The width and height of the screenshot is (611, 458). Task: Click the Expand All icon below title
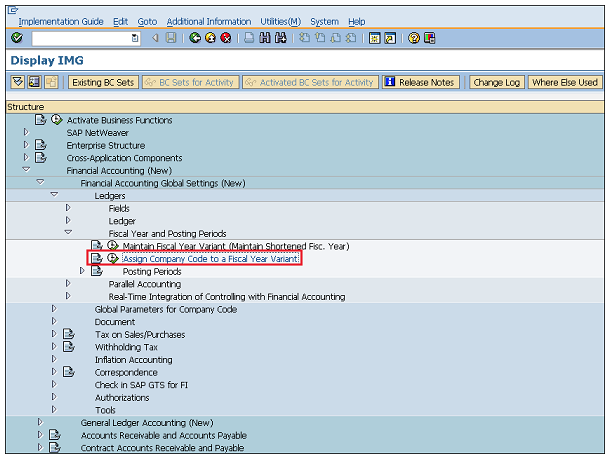coord(18,82)
